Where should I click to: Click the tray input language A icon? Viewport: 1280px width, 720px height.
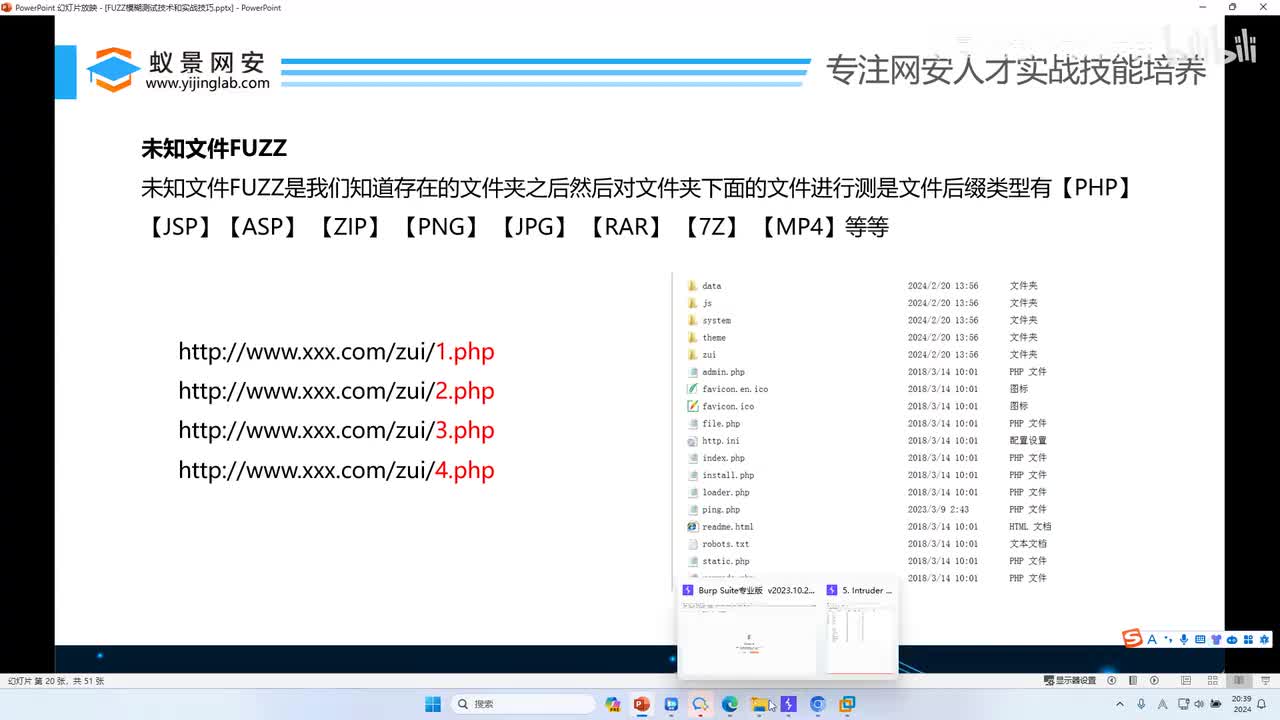tap(1162, 704)
